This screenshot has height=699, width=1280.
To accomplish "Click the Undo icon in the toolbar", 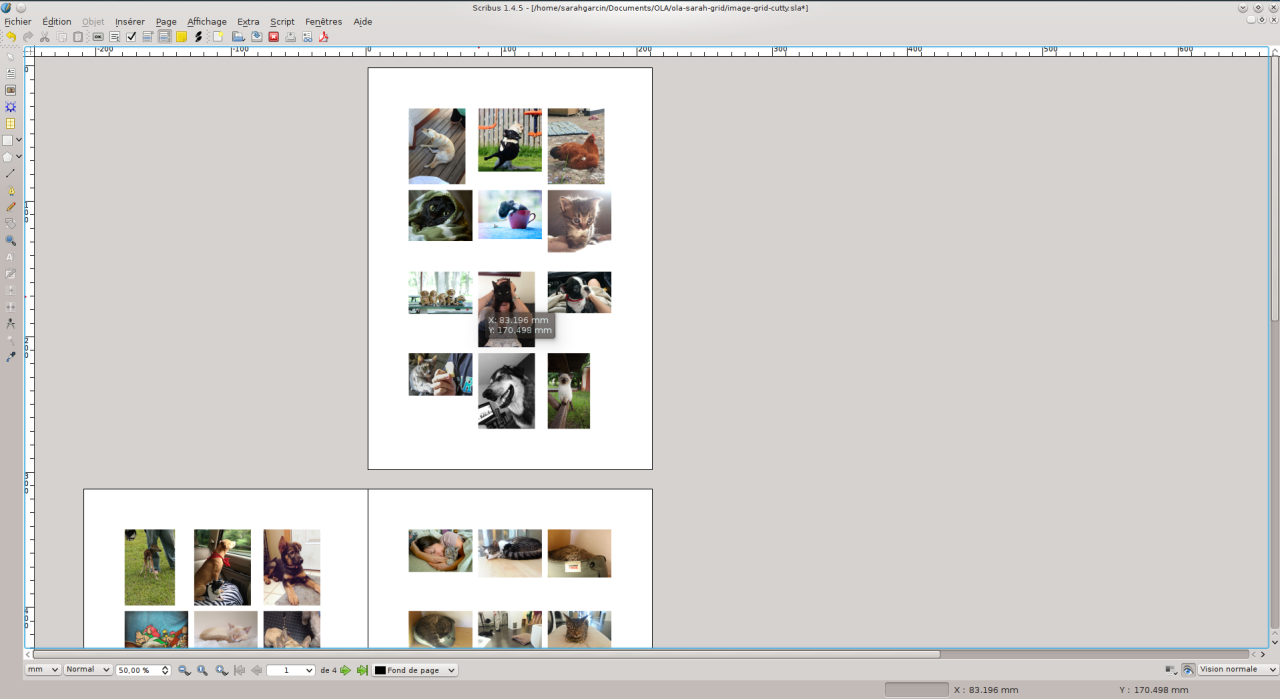I will point(10,37).
